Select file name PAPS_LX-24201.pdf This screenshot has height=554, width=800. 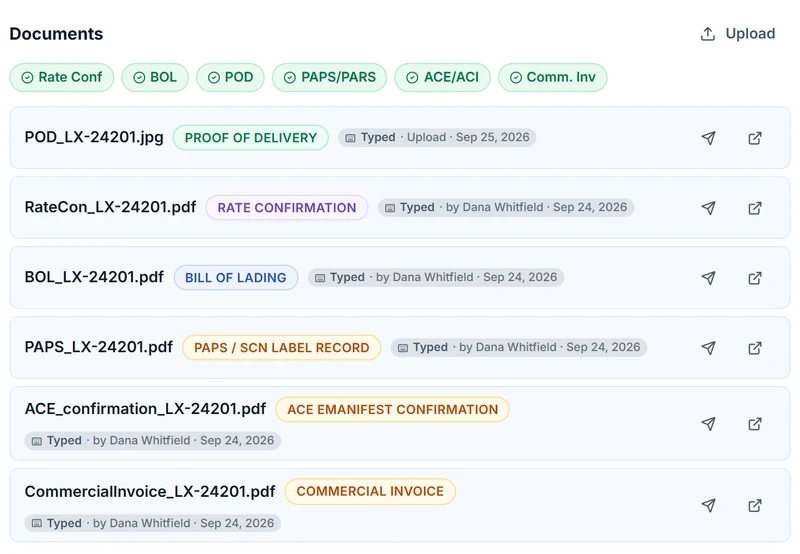pos(98,347)
